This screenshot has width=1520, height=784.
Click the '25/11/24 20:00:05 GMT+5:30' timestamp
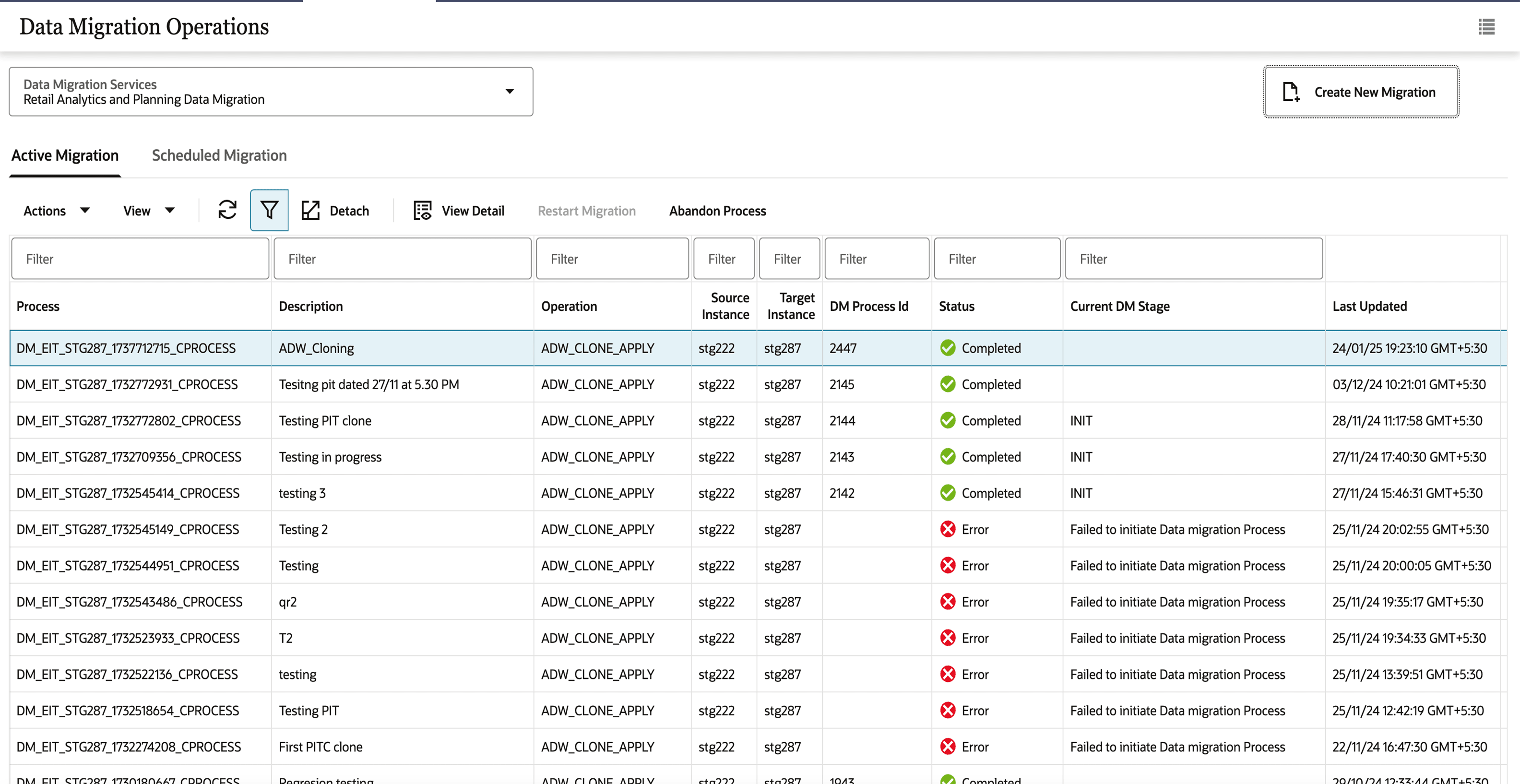click(1412, 565)
